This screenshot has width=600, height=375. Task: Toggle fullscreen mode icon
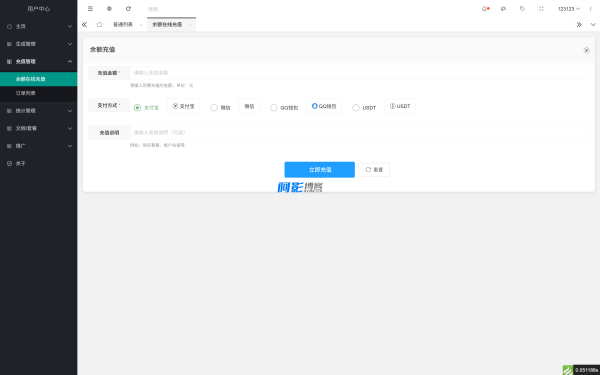pyautogui.click(x=541, y=8)
